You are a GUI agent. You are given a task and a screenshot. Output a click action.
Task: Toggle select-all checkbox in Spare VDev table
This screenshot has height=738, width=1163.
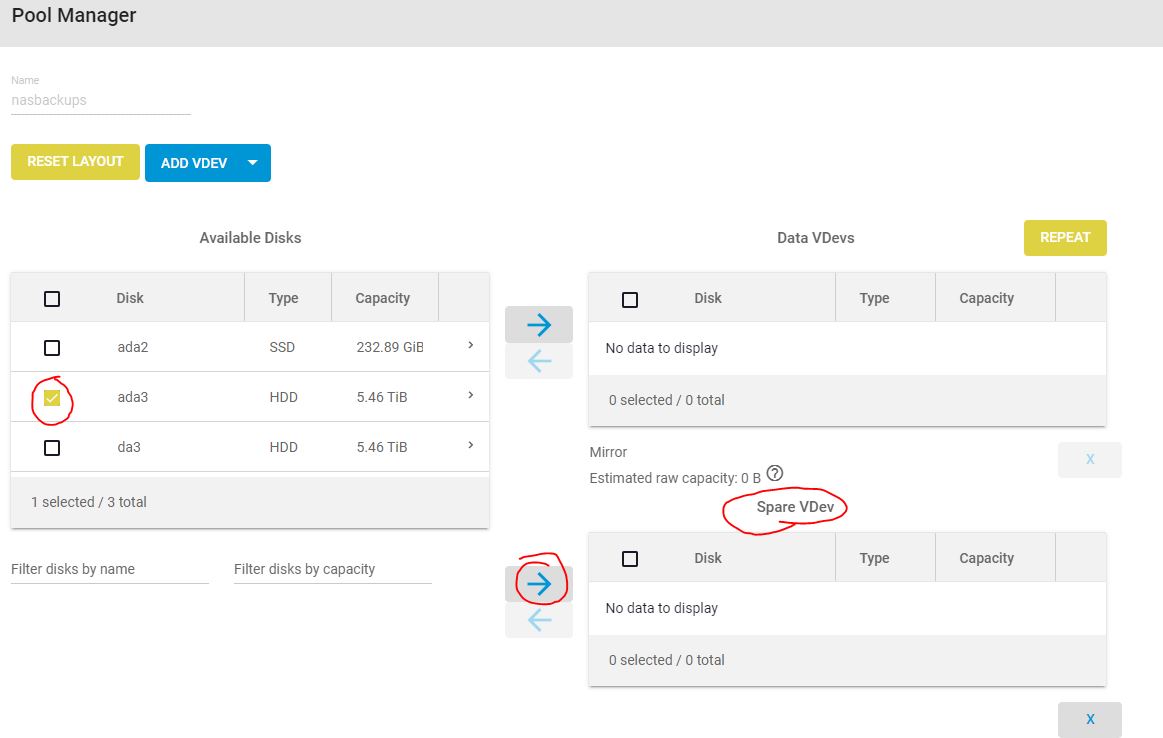point(630,559)
